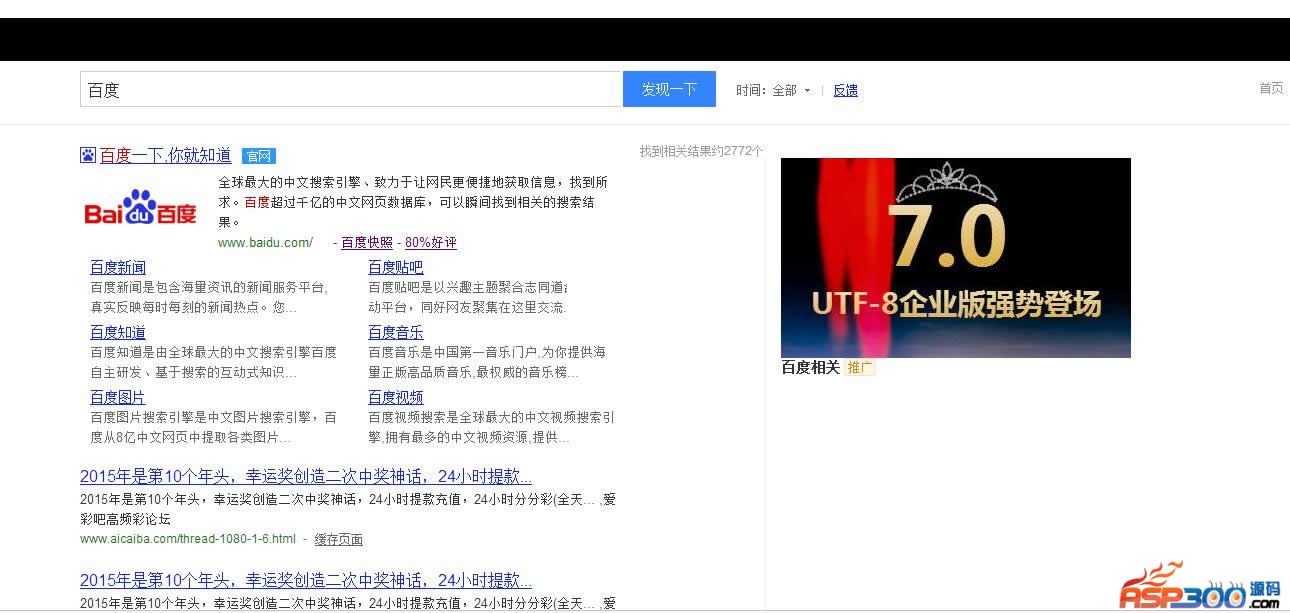Open second 2015年是第10个年头 result title
Screen dimensions: 1290x613
click(x=306, y=580)
